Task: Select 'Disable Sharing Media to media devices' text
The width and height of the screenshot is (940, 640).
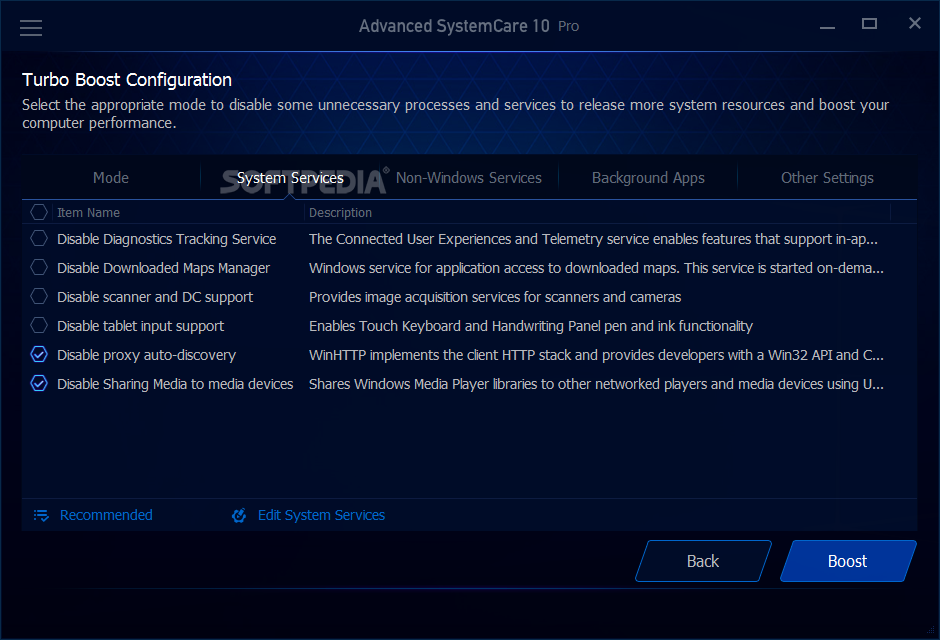Action: [175, 384]
